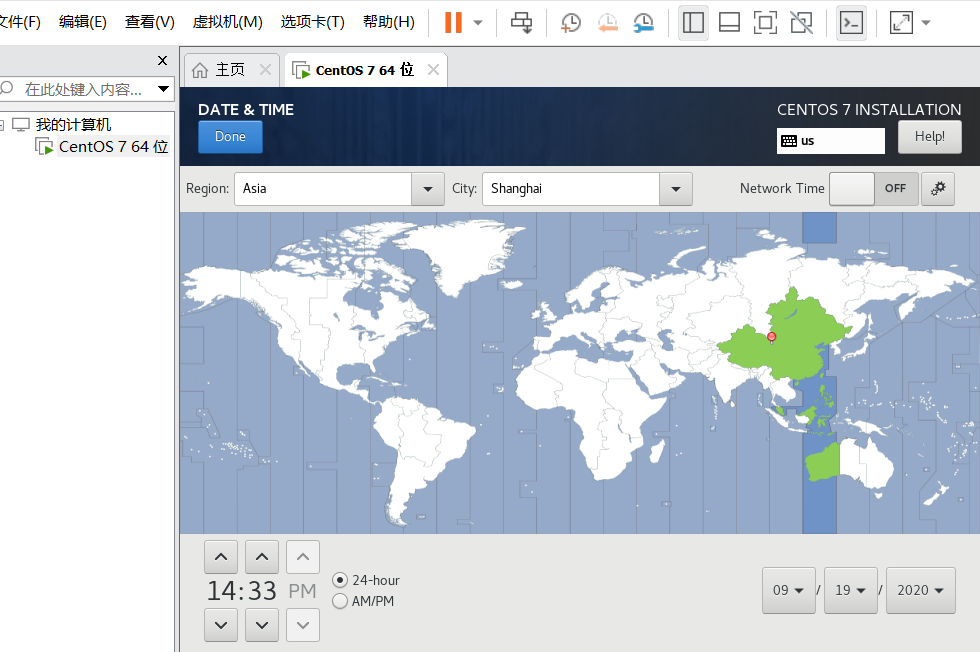
Task: Close the 主页 tab
Action: [266, 69]
